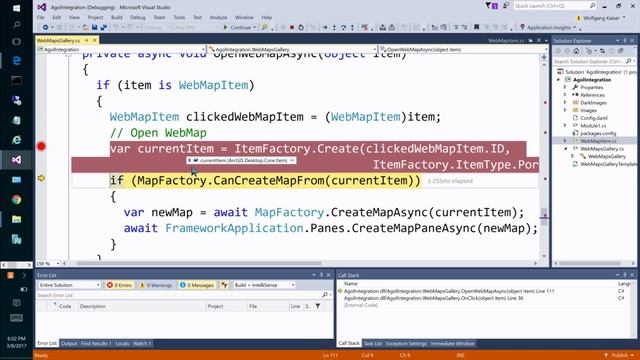Open the Build + IntelliSense dropdown
Screen dimensions: 640x360
[264, 285]
